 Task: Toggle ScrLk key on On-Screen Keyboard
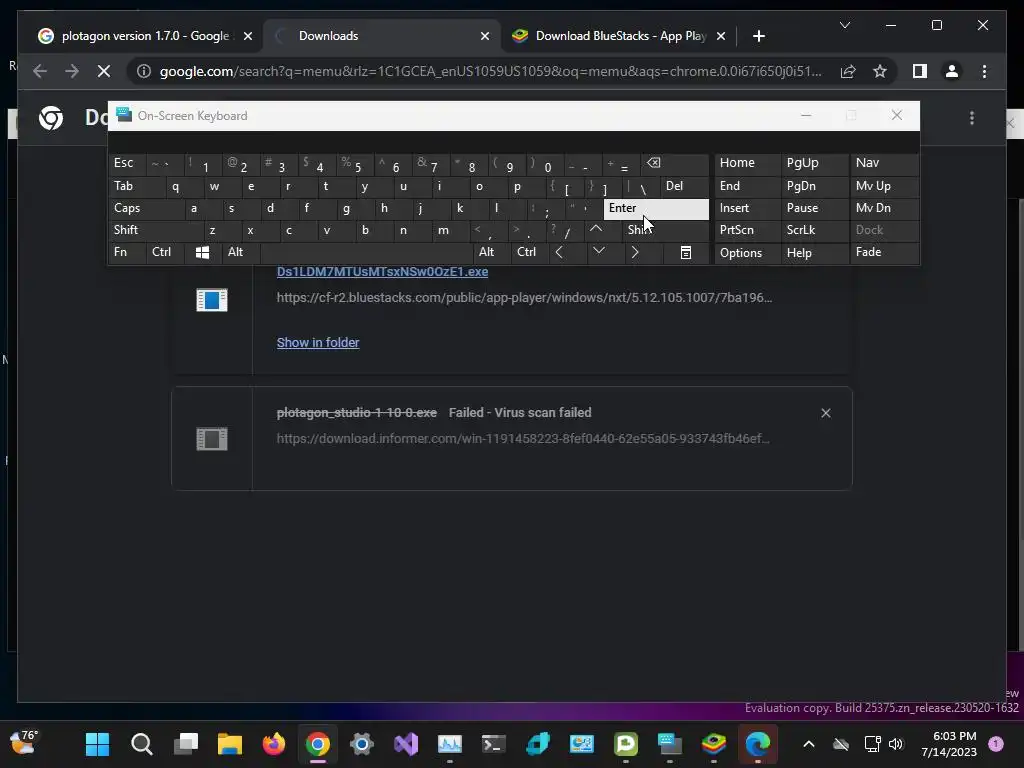click(814, 230)
